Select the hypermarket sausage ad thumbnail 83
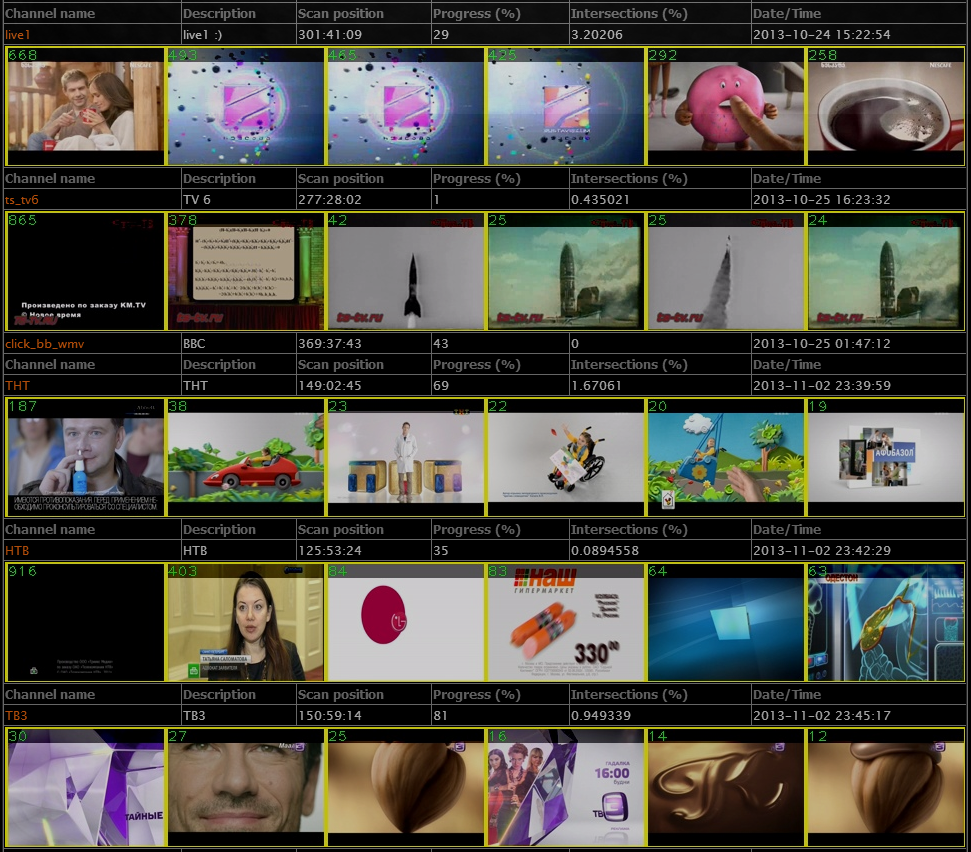 pos(565,622)
